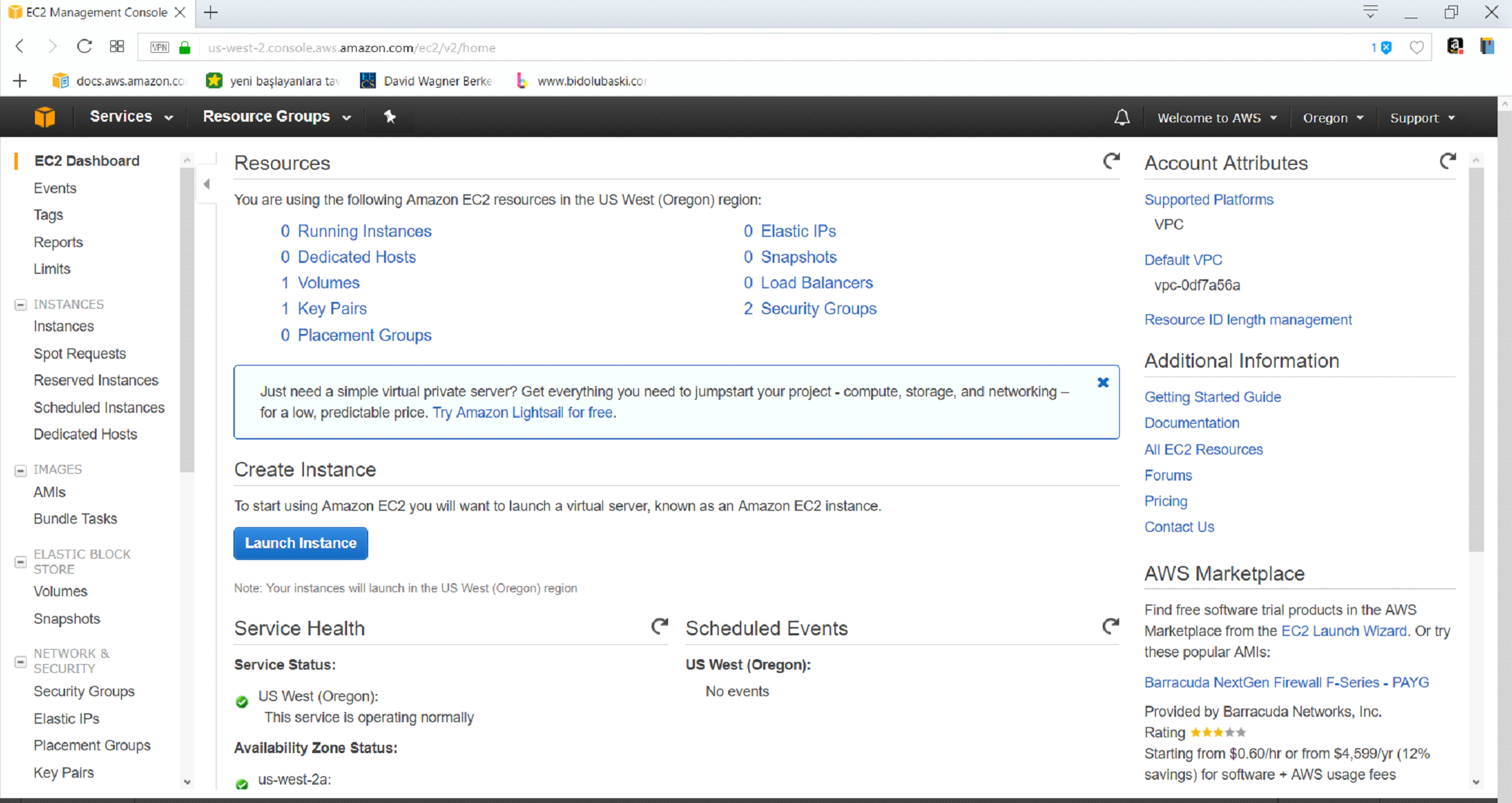Open the David Wagner Berke bookmark
The width and height of the screenshot is (1512, 803).
pos(426,81)
